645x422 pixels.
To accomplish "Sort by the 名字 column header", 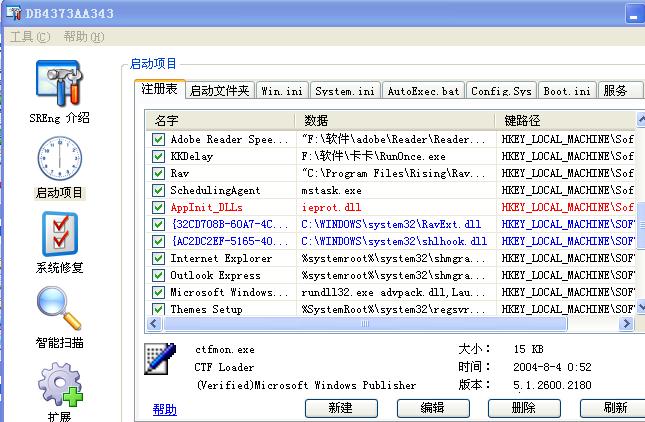I will (220, 121).
